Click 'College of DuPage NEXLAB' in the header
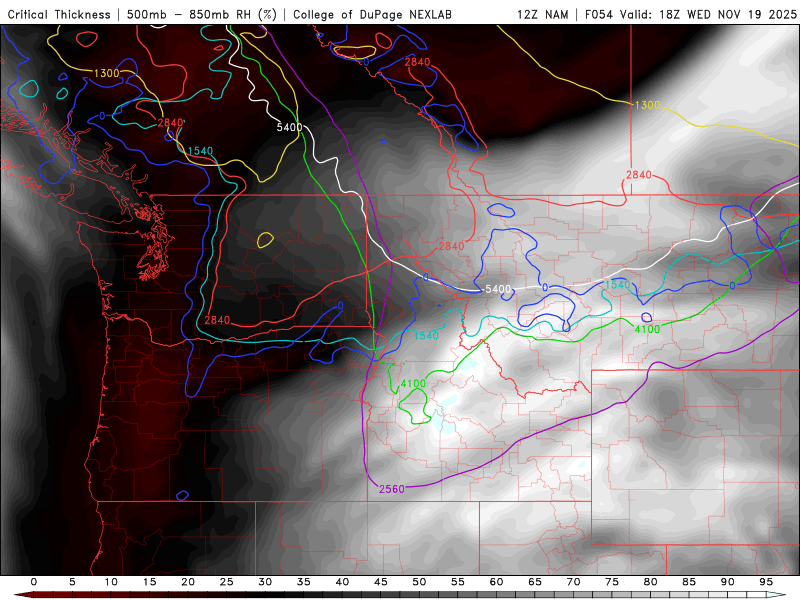Screen dimensions: 800x600 coord(372,14)
